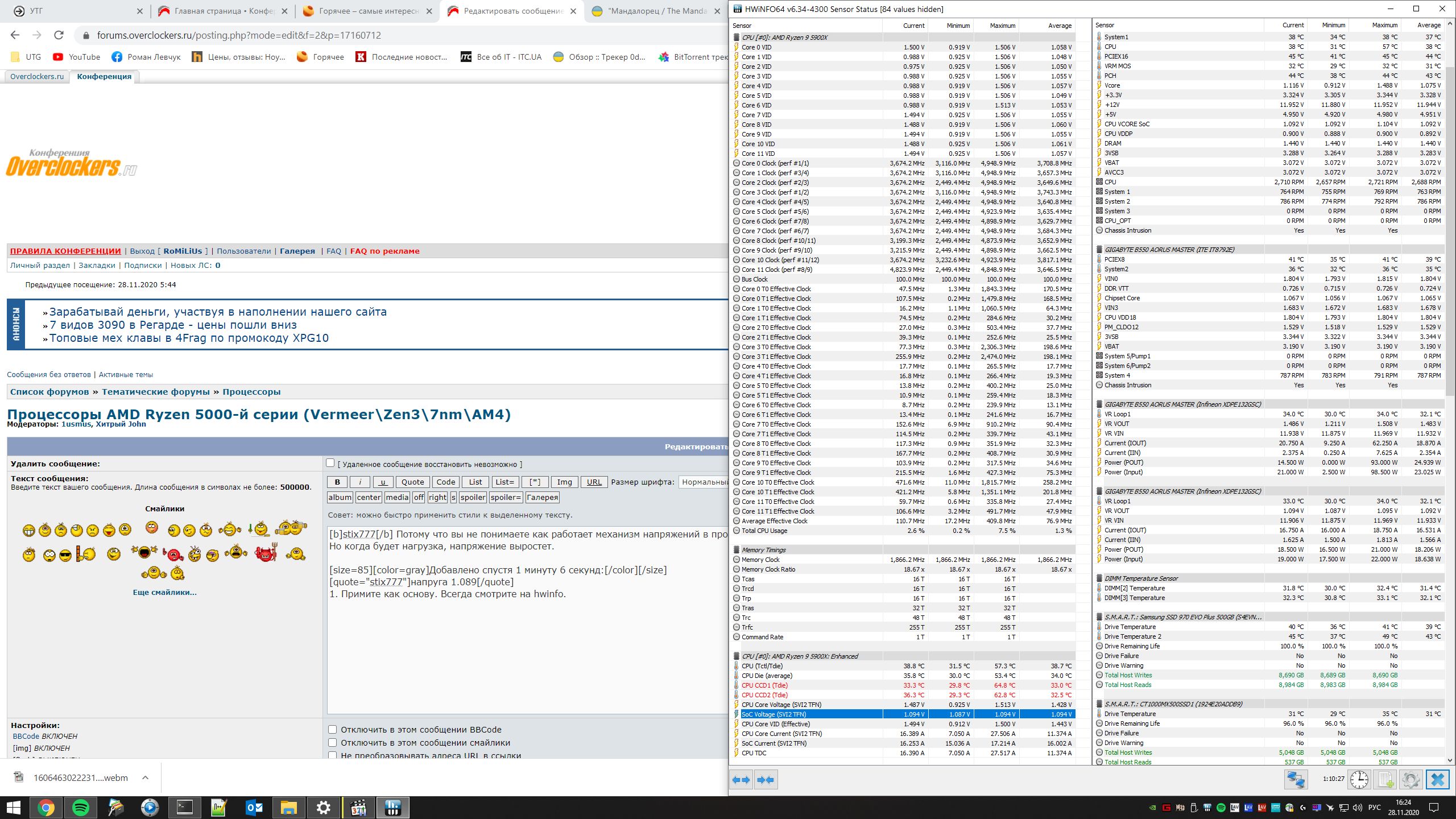Expand options arrow for downloaded webm file
Viewport: 1456px width, 819px height.
click(x=145, y=777)
